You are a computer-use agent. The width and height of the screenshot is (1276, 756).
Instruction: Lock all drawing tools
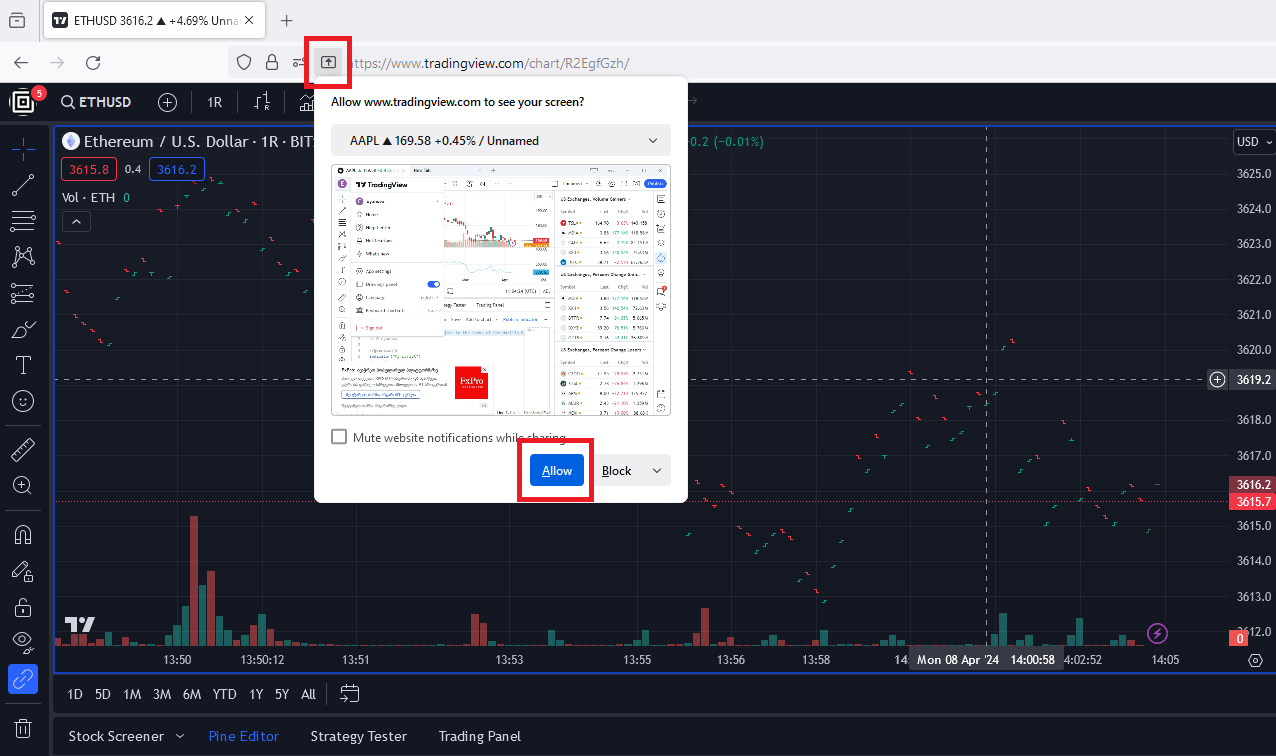point(23,607)
